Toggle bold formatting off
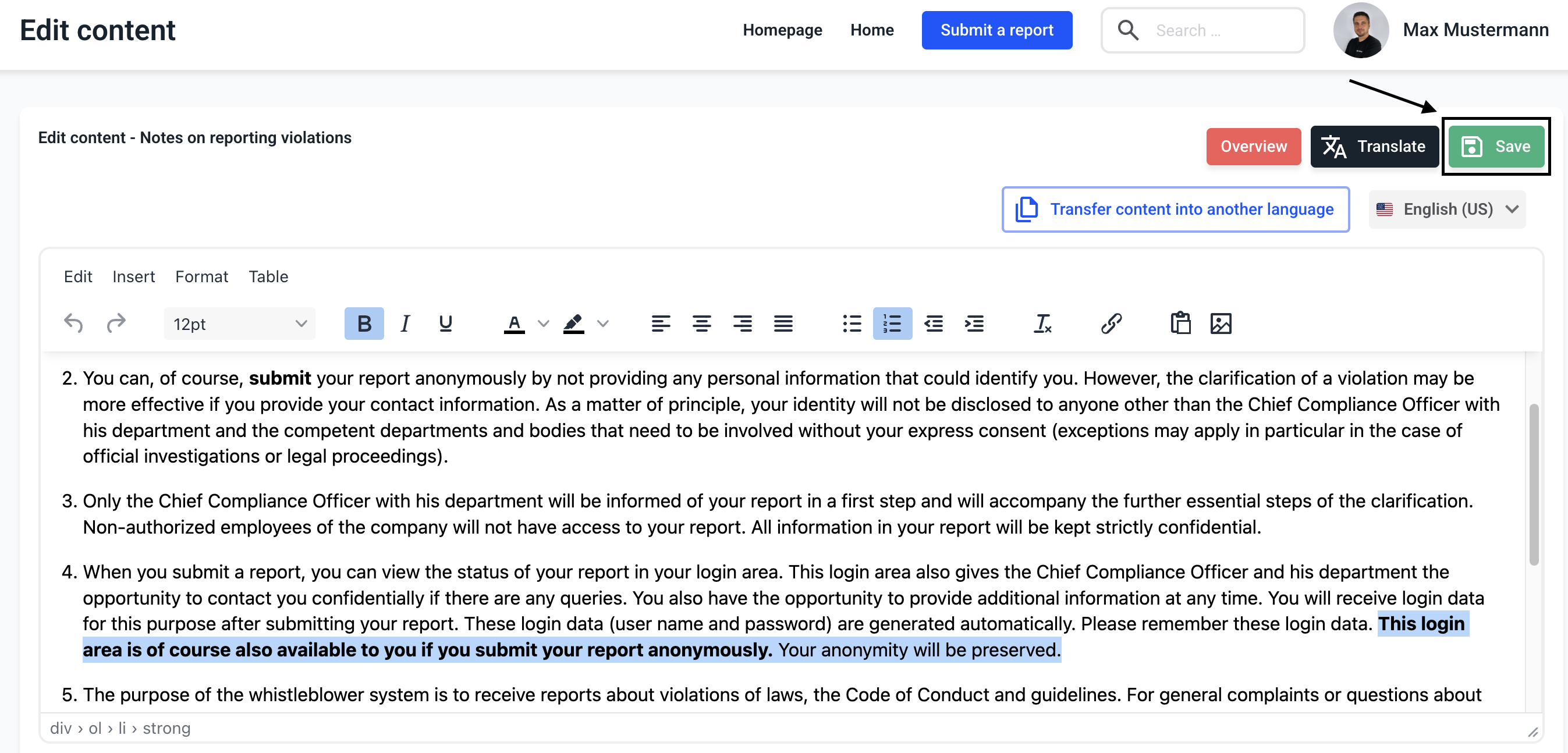Viewport: 1568px width, 753px height. [364, 323]
